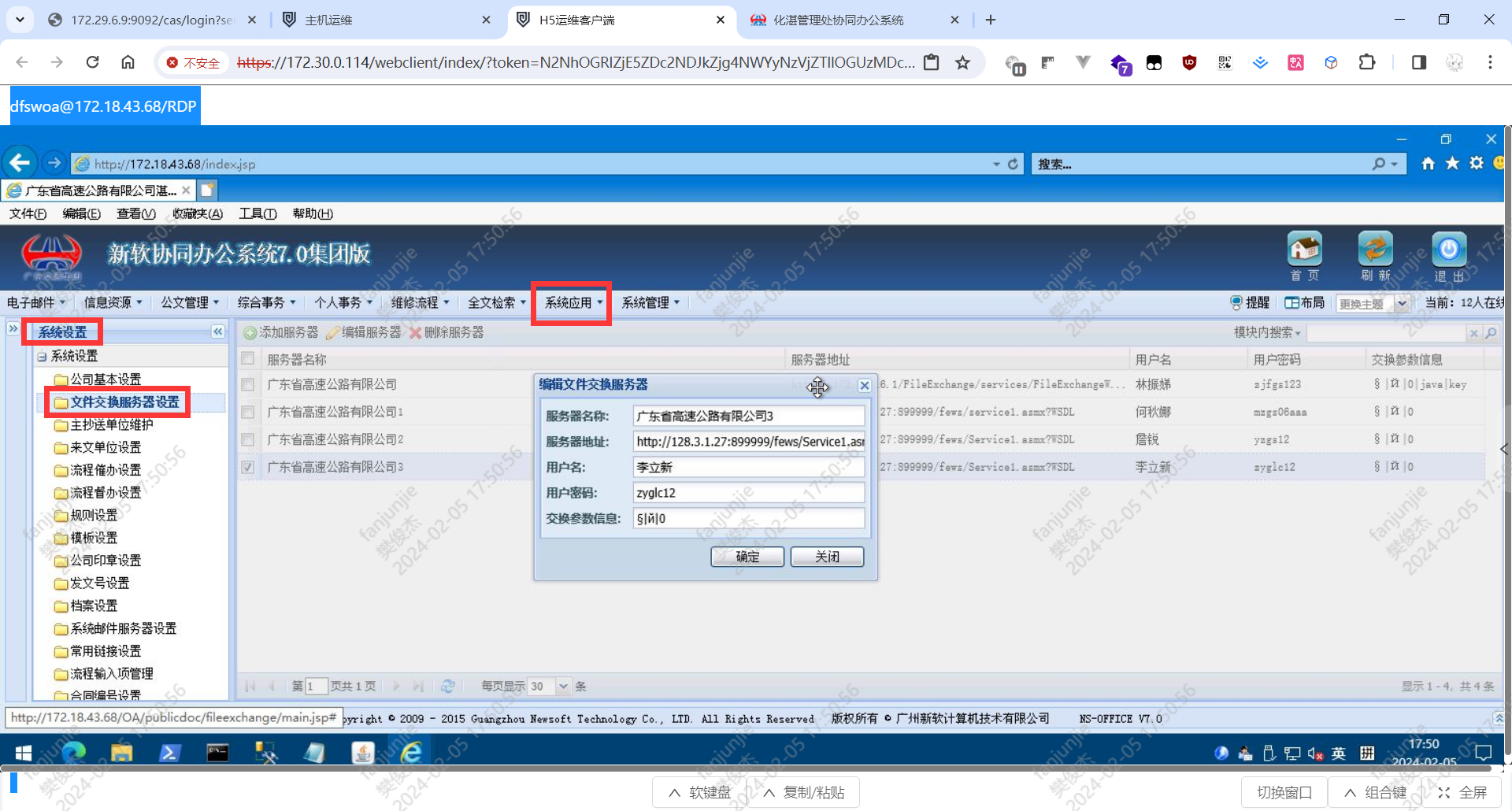Open the 综合事务 menu

(x=266, y=302)
